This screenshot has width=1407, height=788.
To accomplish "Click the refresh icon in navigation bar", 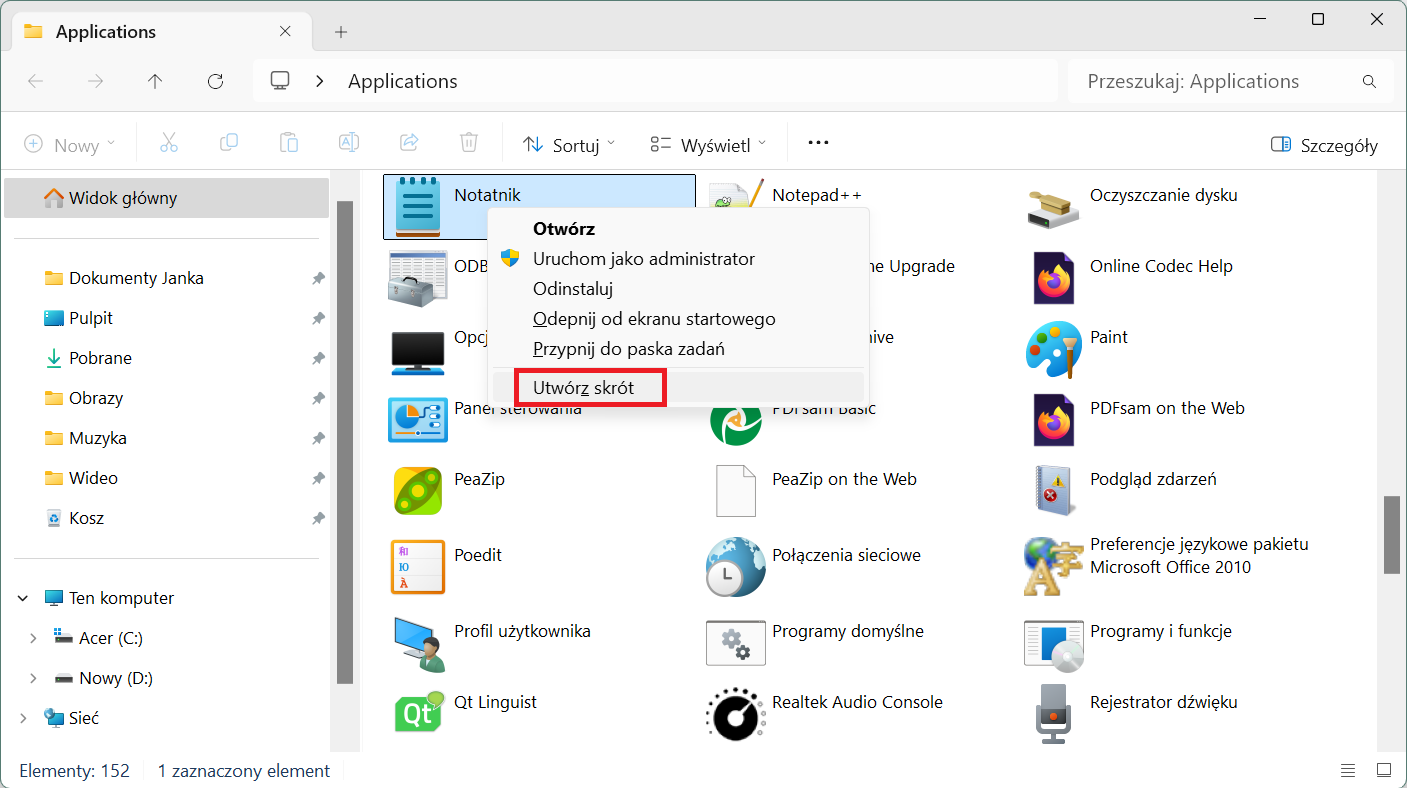I will tap(215, 81).
